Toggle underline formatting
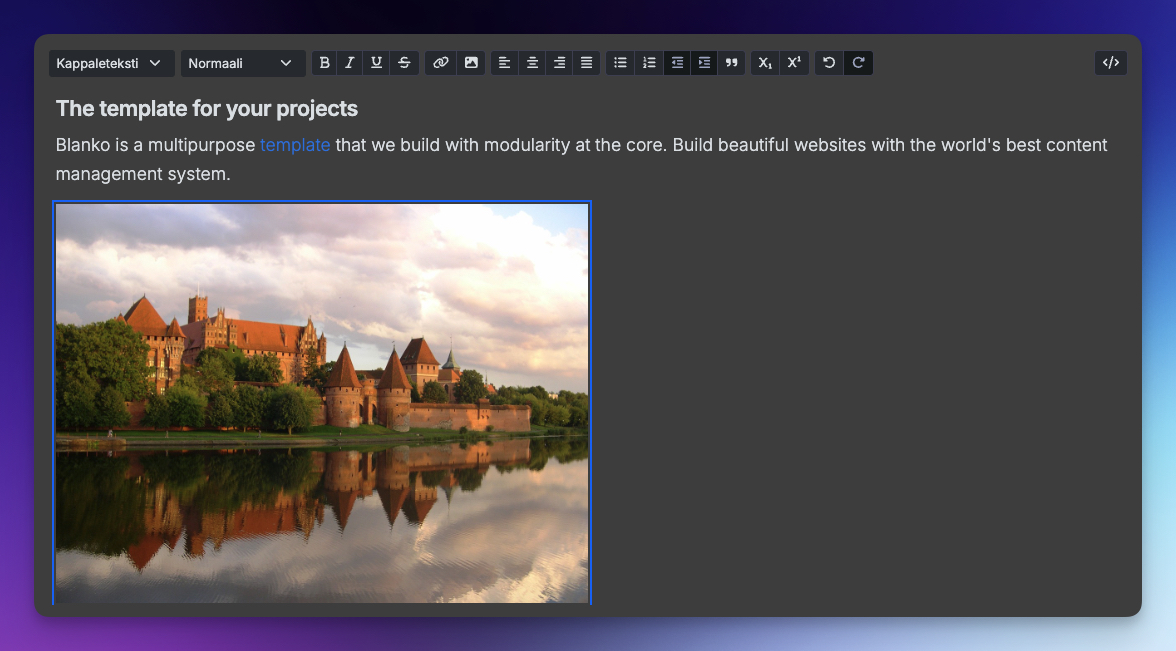This screenshot has height=651, width=1176. click(376, 63)
